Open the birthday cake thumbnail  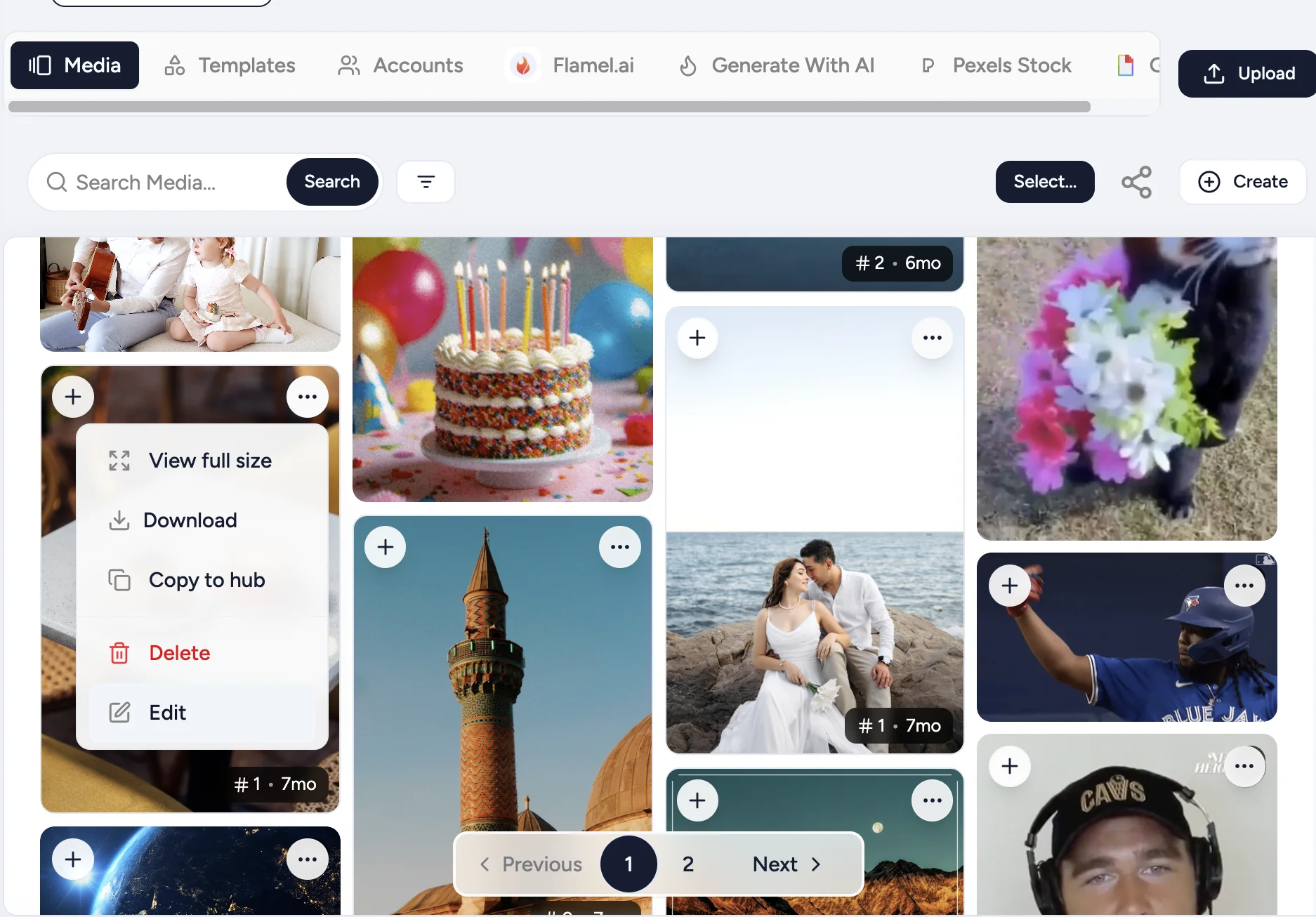503,369
